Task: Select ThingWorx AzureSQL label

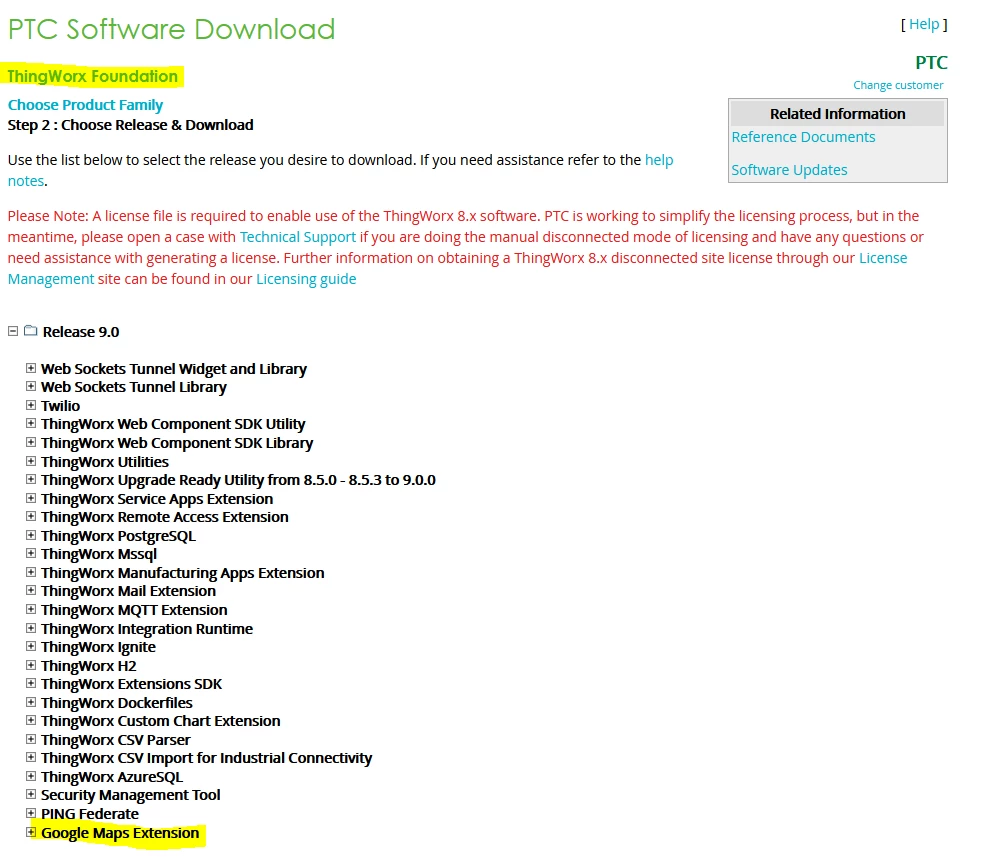Action: (x=112, y=777)
